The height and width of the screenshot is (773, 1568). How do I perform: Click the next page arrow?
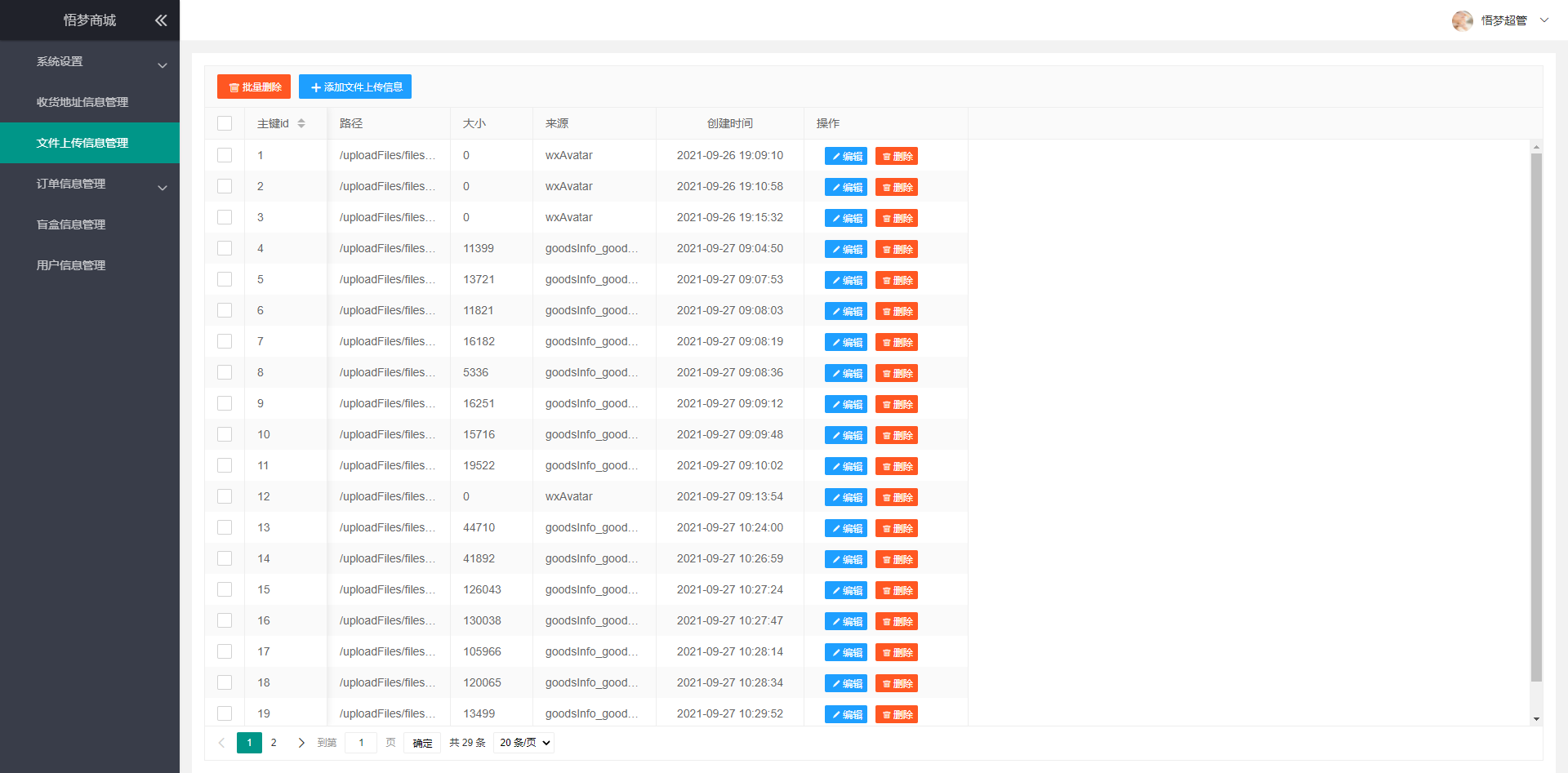pos(301,743)
